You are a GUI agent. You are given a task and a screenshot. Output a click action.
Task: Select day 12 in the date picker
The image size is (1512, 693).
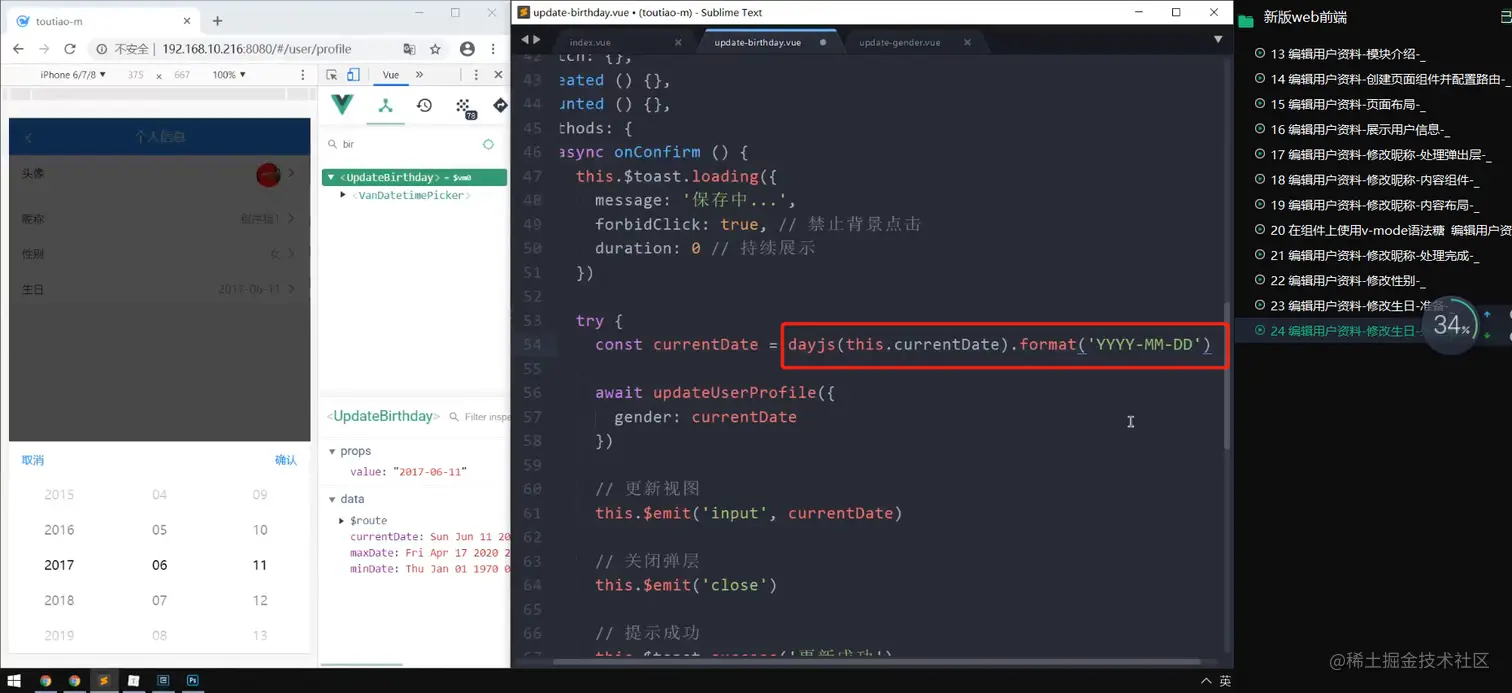260,600
